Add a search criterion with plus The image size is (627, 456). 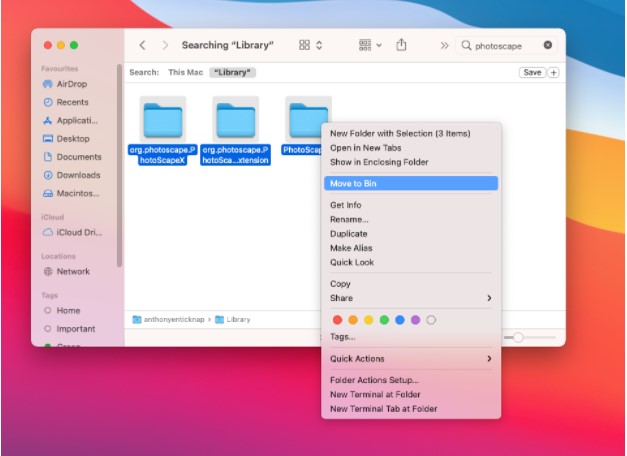(553, 72)
